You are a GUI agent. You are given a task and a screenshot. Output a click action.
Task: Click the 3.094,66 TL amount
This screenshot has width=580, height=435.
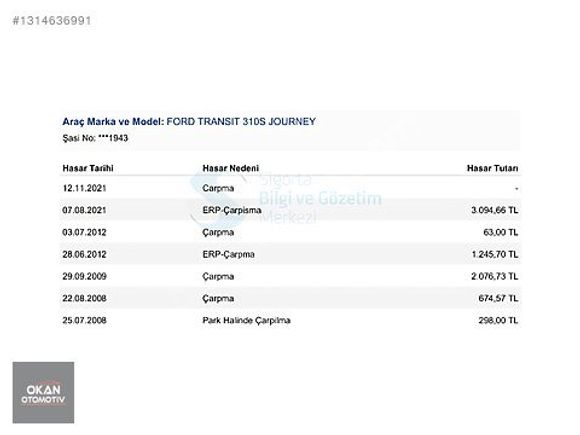pyautogui.click(x=495, y=210)
